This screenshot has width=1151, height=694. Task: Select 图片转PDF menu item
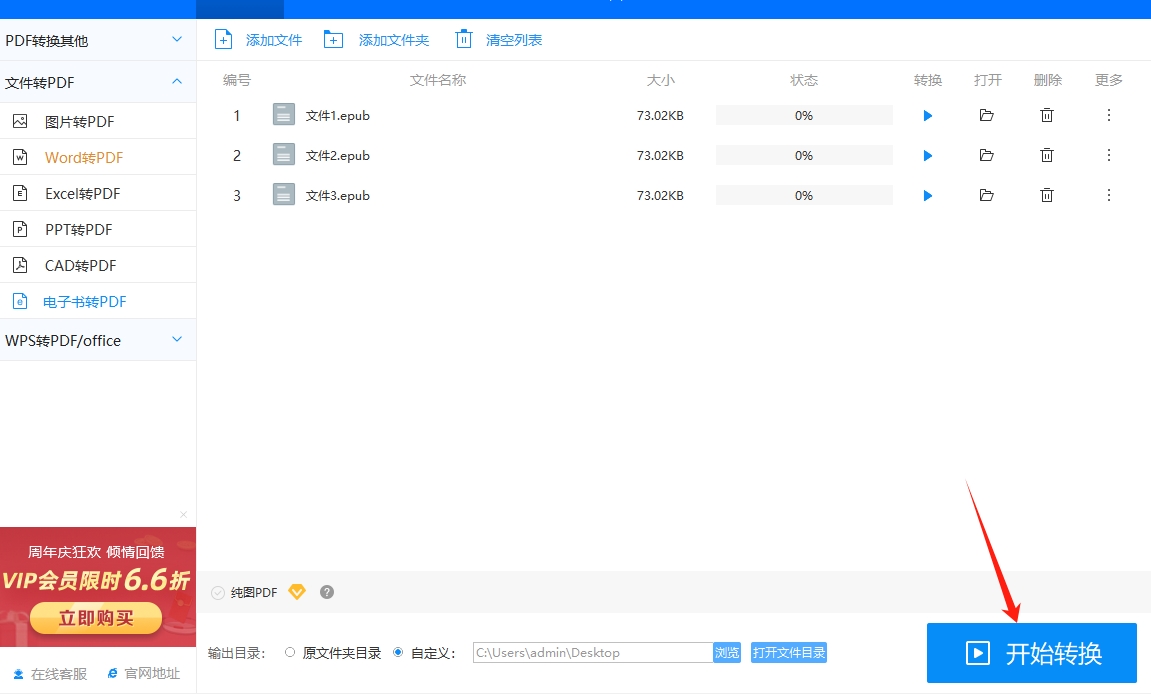click(x=98, y=121)
